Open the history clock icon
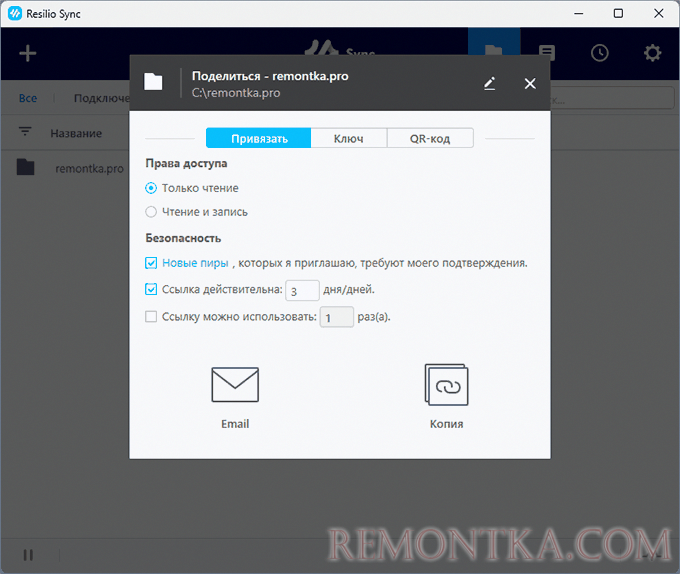680x574 pixels. click(600, 53)
